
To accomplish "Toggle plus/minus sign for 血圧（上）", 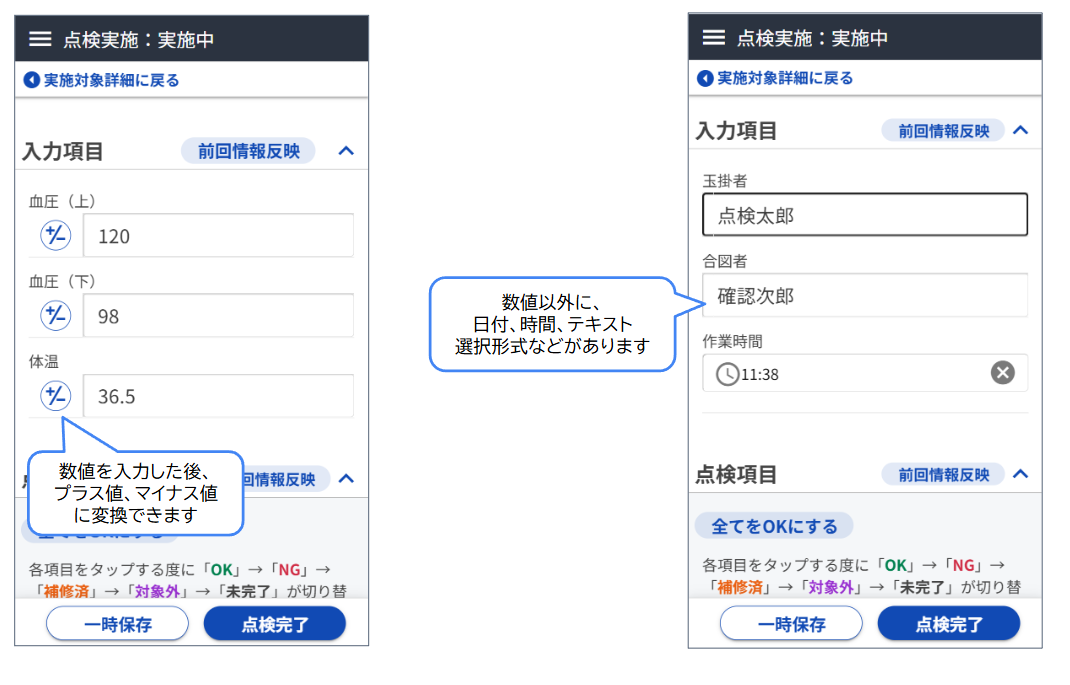I will tap(56, 236).
